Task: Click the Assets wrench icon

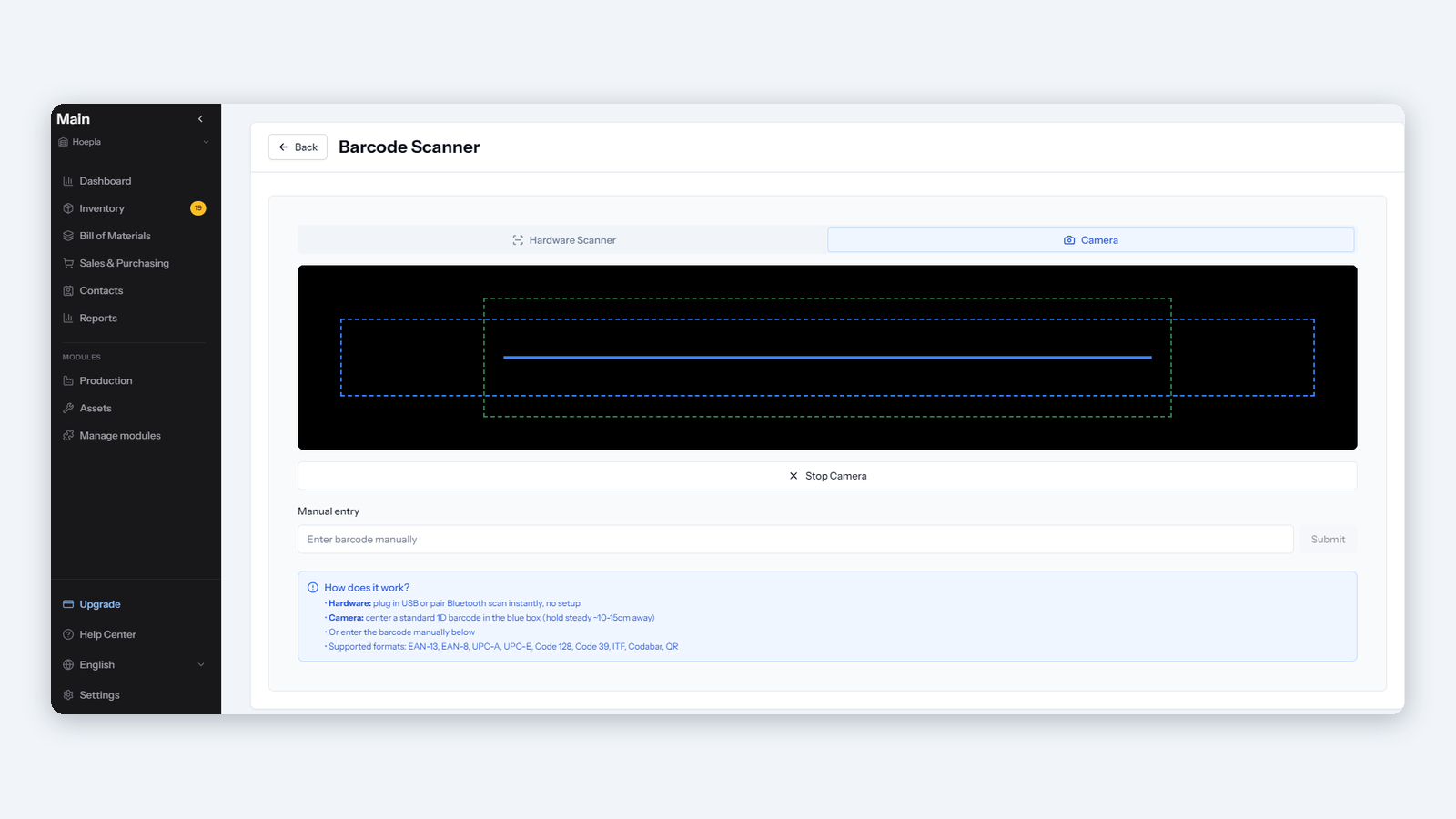Action: click(68, 408)
